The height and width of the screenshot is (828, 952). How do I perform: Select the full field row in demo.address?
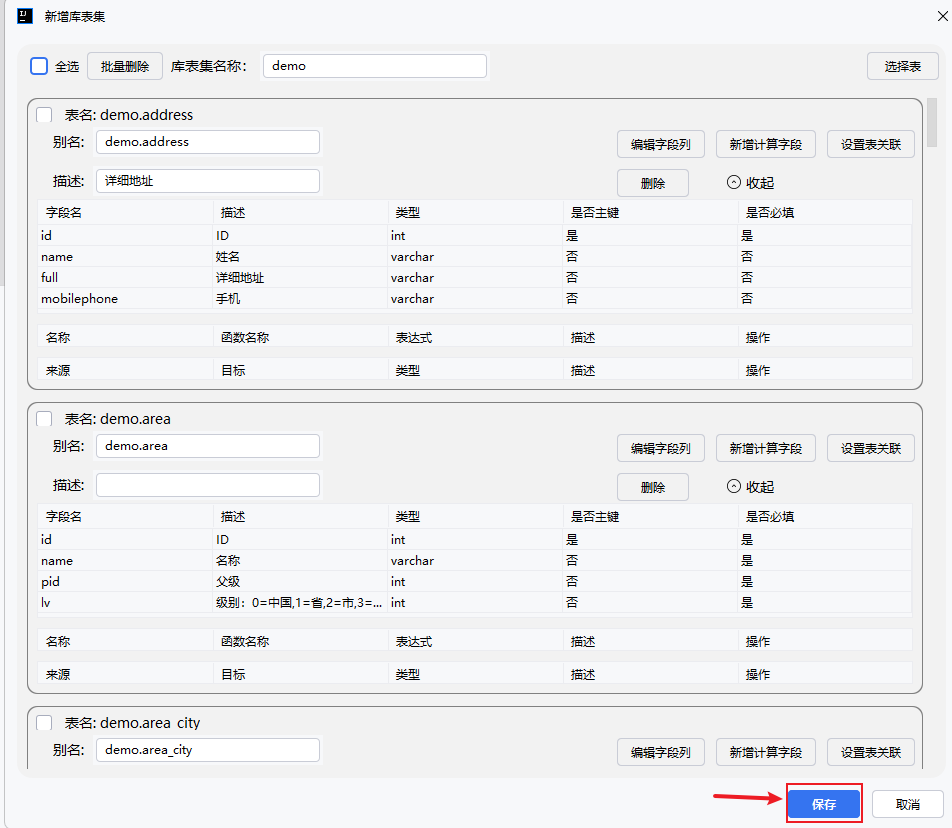pyautogui.click(x=474, y=277)
